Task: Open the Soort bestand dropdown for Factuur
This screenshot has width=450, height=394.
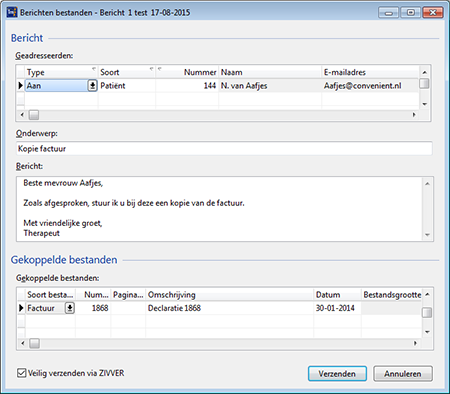Action: [70, 308]
